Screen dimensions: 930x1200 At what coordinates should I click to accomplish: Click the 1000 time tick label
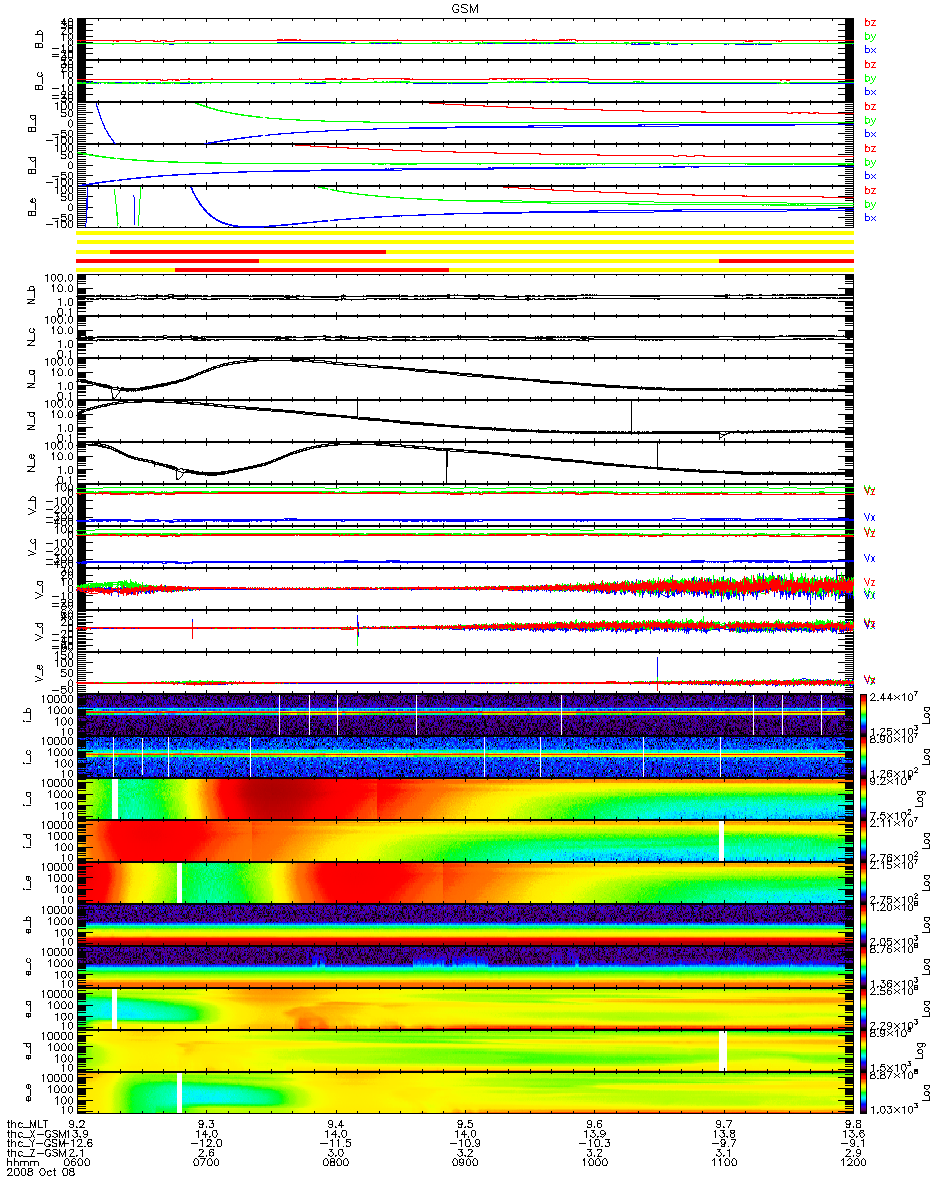595,1163
